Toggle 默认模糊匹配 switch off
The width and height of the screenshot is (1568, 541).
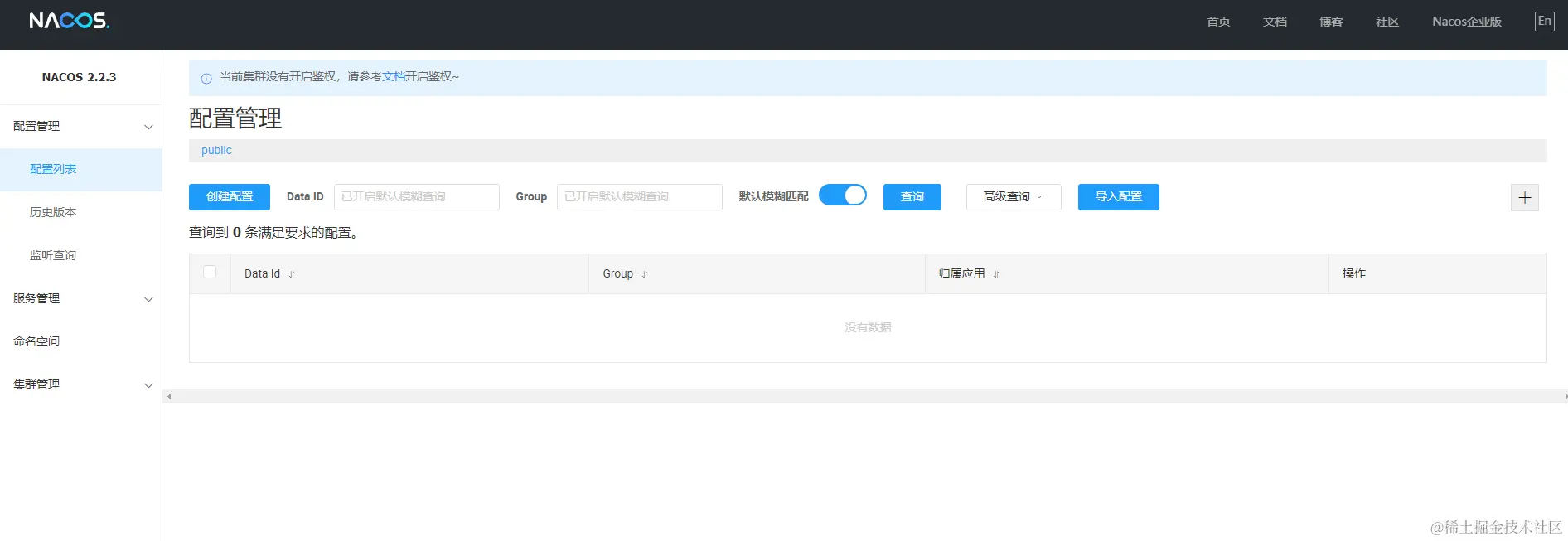(843, 195)
